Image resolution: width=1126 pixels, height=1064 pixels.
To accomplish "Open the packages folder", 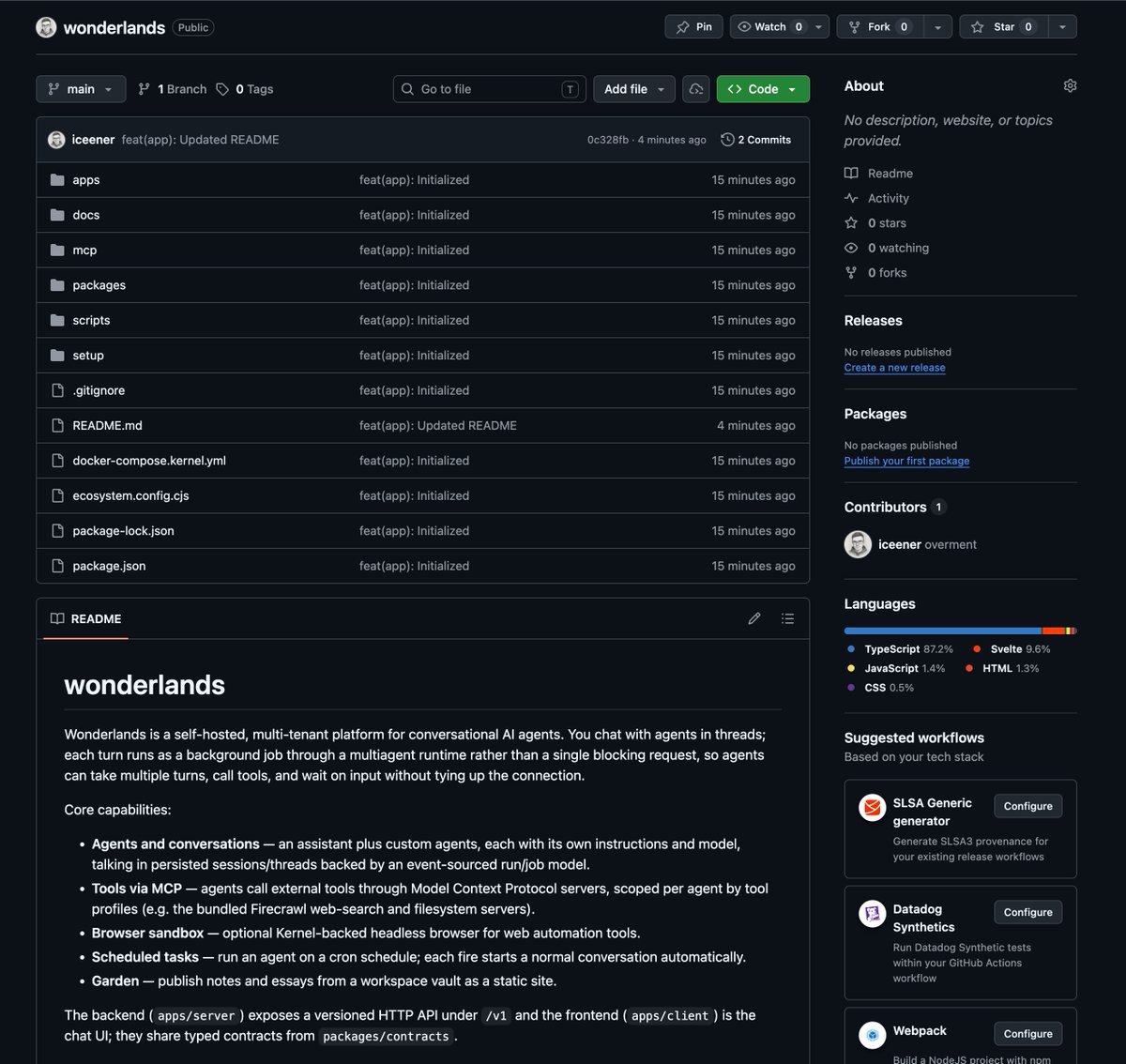I will [99, 285].
